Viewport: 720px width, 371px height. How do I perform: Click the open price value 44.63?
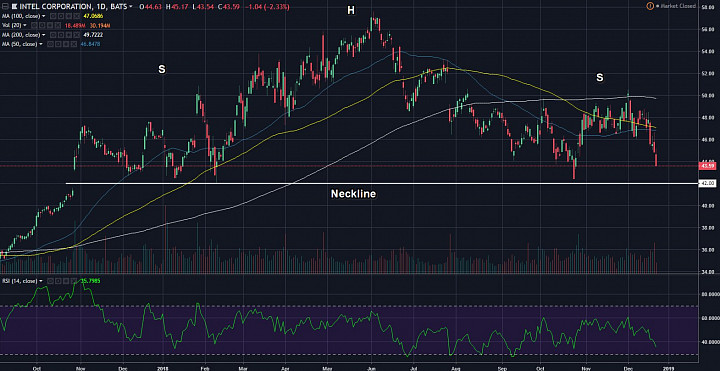[x=153, y=6]
